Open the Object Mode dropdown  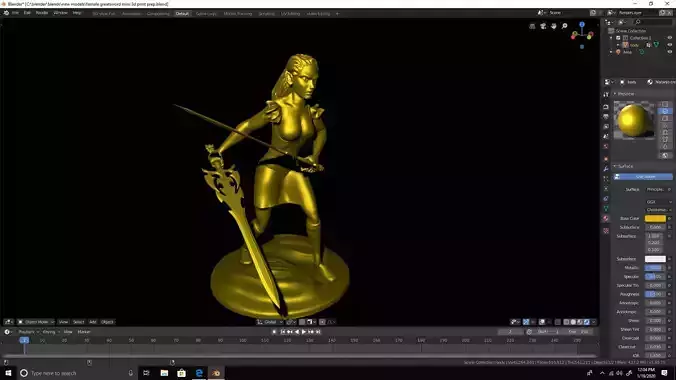click(36, 322)
